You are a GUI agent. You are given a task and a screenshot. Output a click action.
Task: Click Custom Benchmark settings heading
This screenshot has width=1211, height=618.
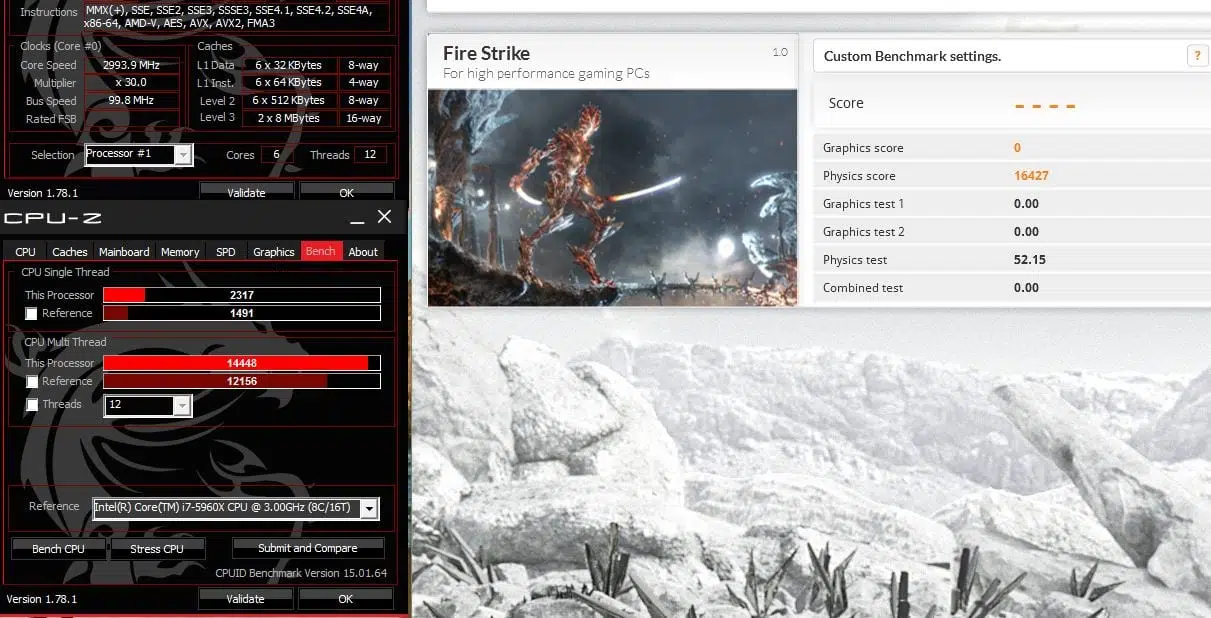tap(912, 56)
